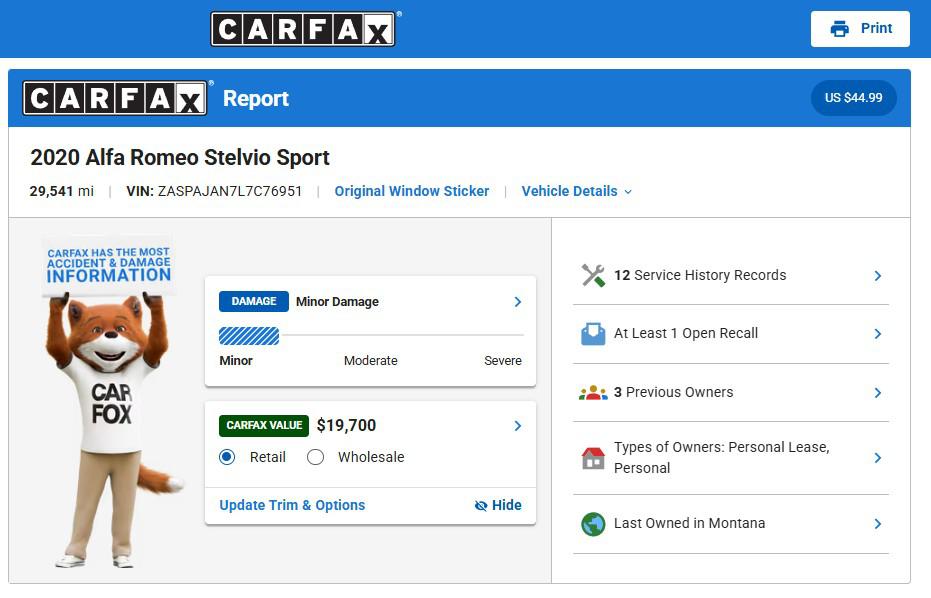Screen dimensions: 931x598
Task: Click the house Types of Owners icon
Action: pyautogui.click(x=593, y=458)
